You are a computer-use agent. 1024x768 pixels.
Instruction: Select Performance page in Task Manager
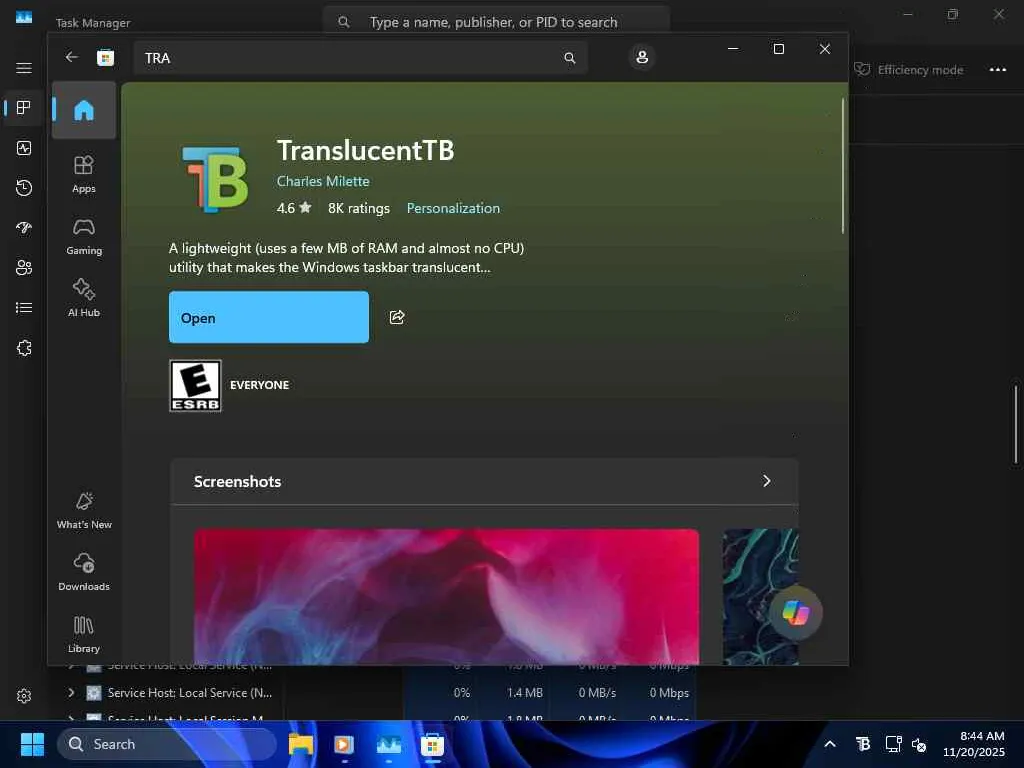pos(24,148)
